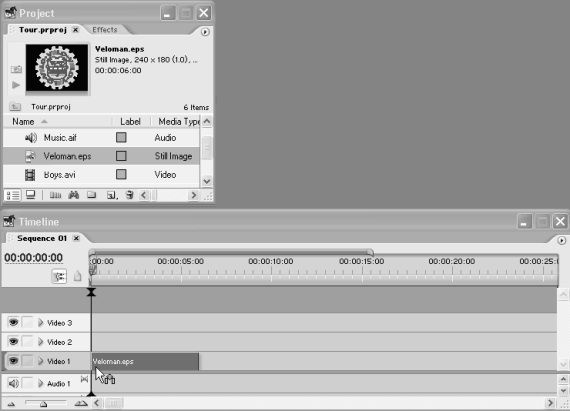Mute the Audio 1 track speaker

(13, 383)
